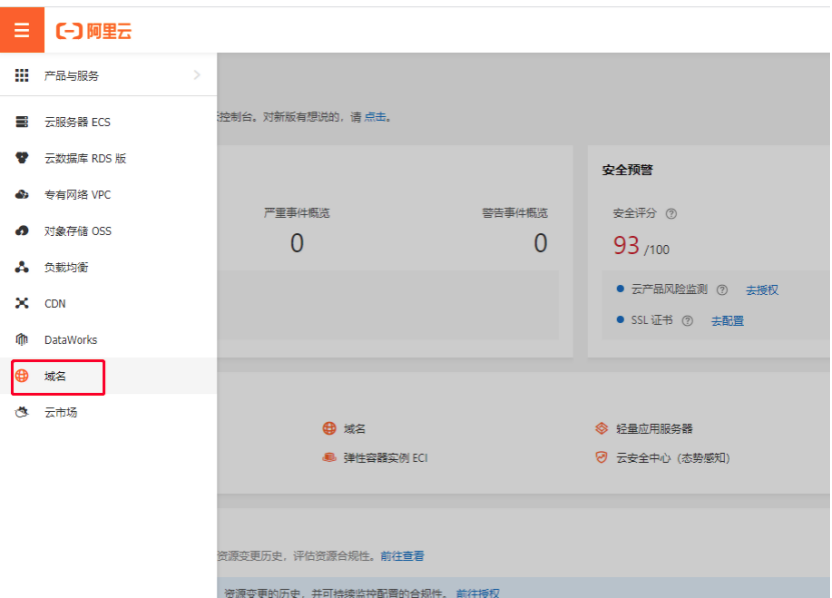Click the 去配置 link
Screen dimensions: 832x598
727,320
